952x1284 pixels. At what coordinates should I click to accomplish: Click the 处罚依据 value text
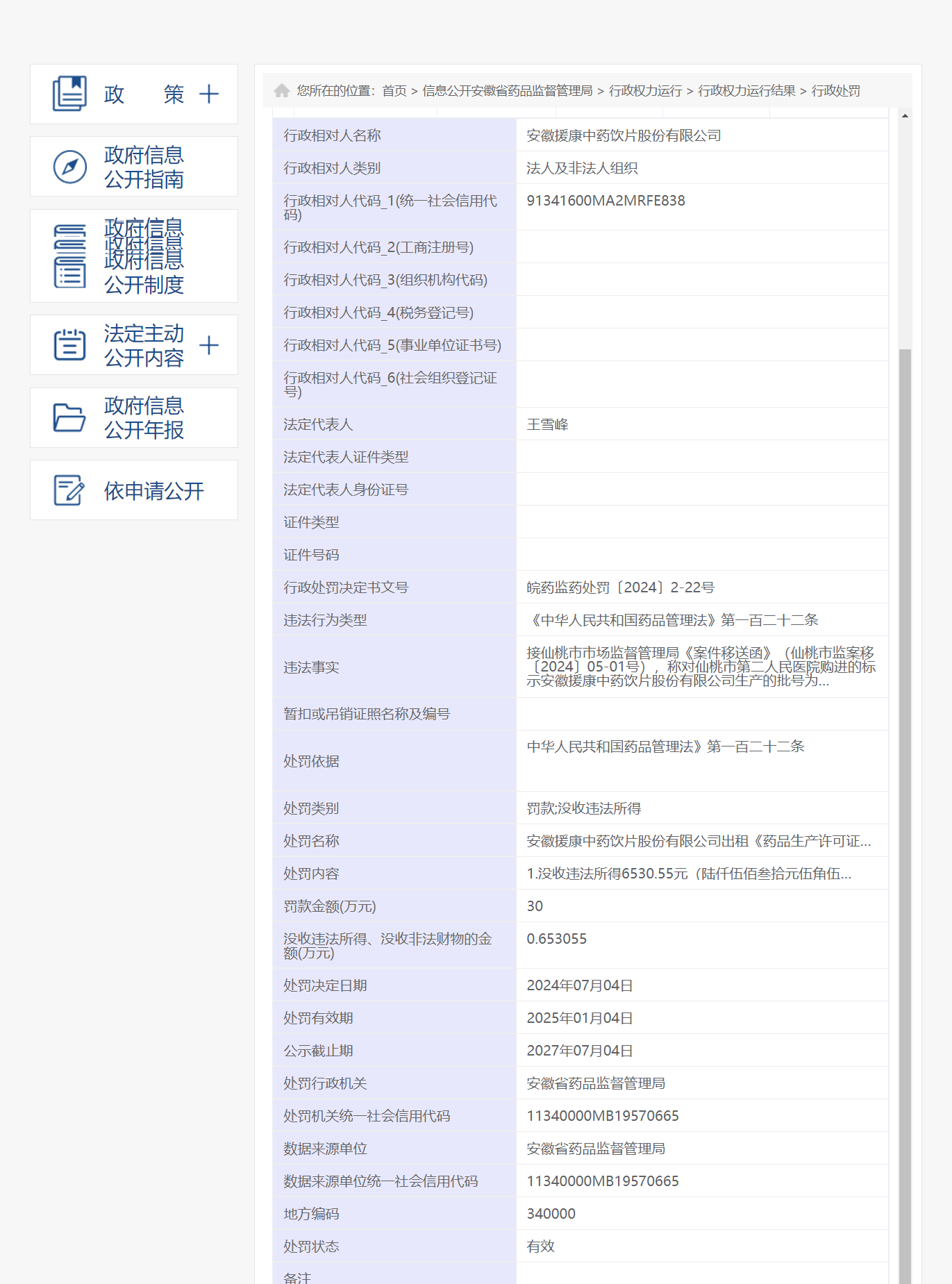pos(665,747)
